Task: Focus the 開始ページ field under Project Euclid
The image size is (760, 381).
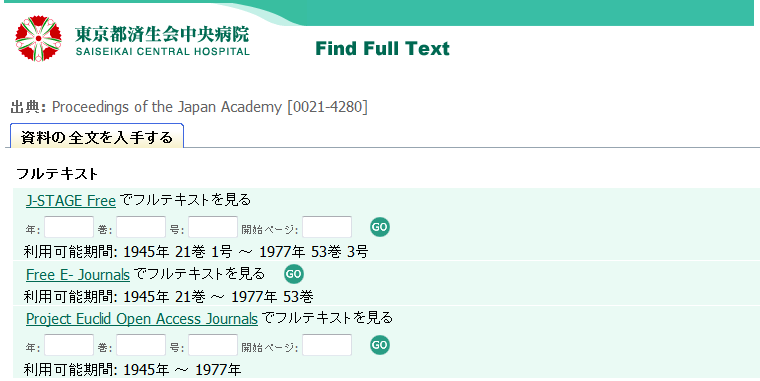Action: (x=327, y=345)
